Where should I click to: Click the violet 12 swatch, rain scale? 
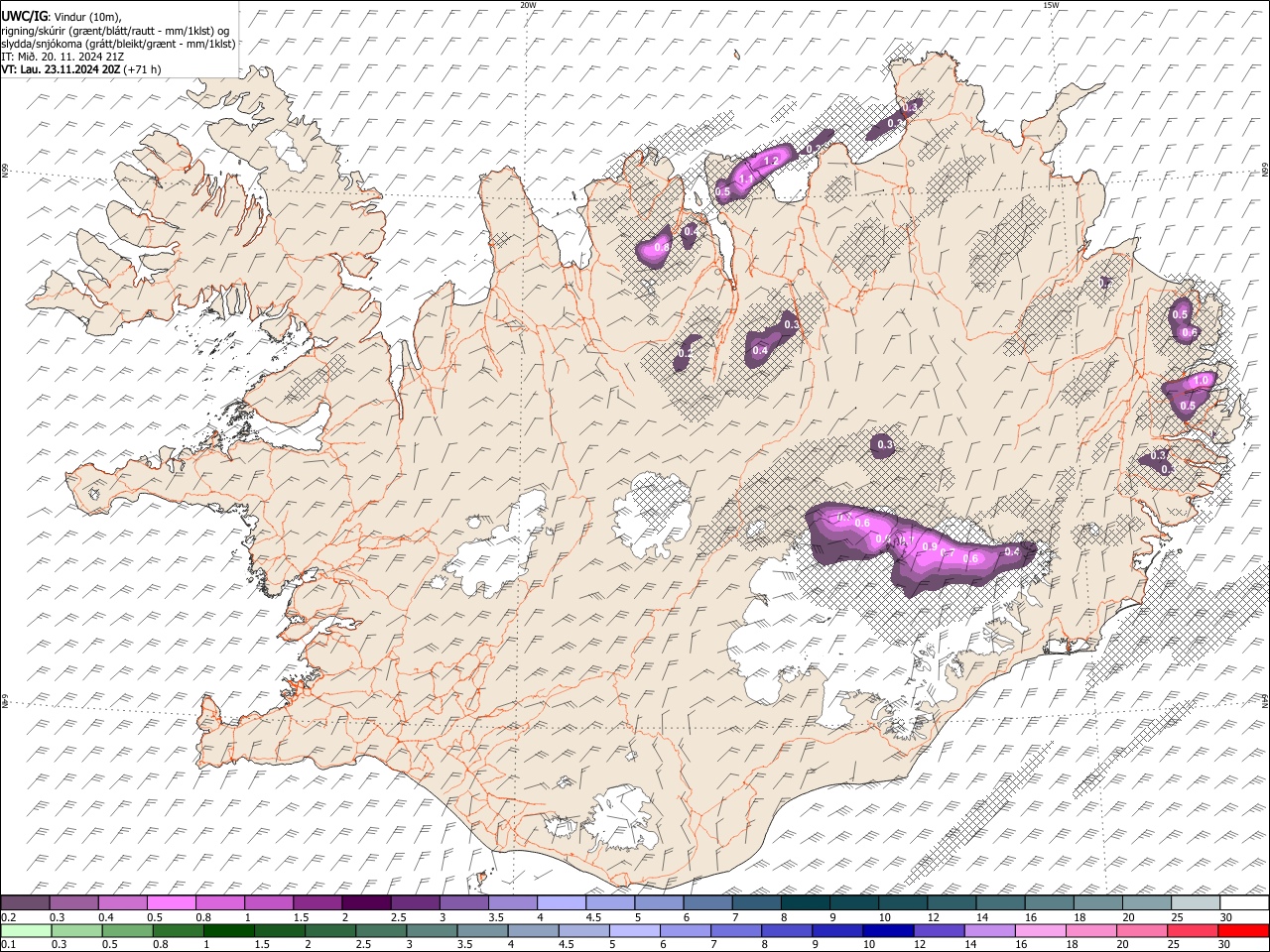pyautogui.click(x=939, y=930)
